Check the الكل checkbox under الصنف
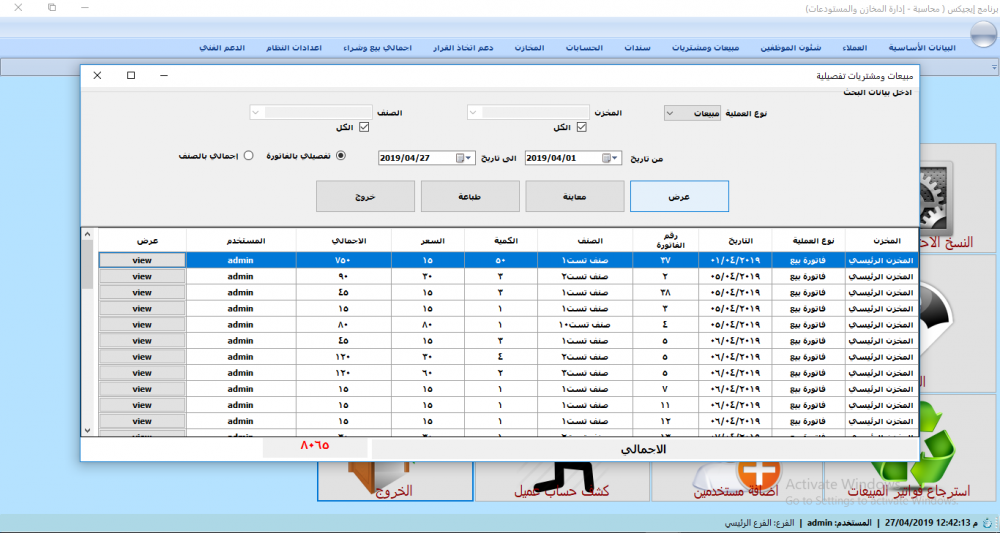1000x533 pixels. tap(364, 128)
